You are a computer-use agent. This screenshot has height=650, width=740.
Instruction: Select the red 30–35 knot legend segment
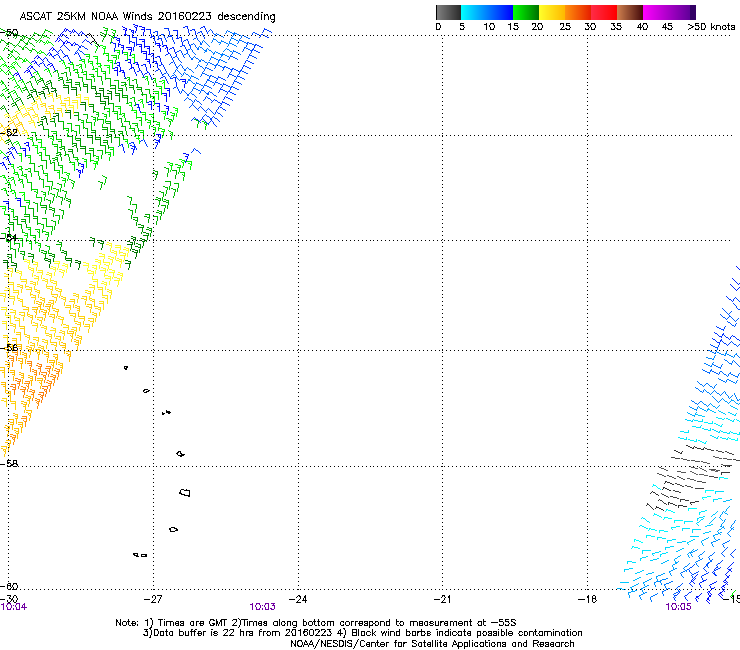click(604, 12)
